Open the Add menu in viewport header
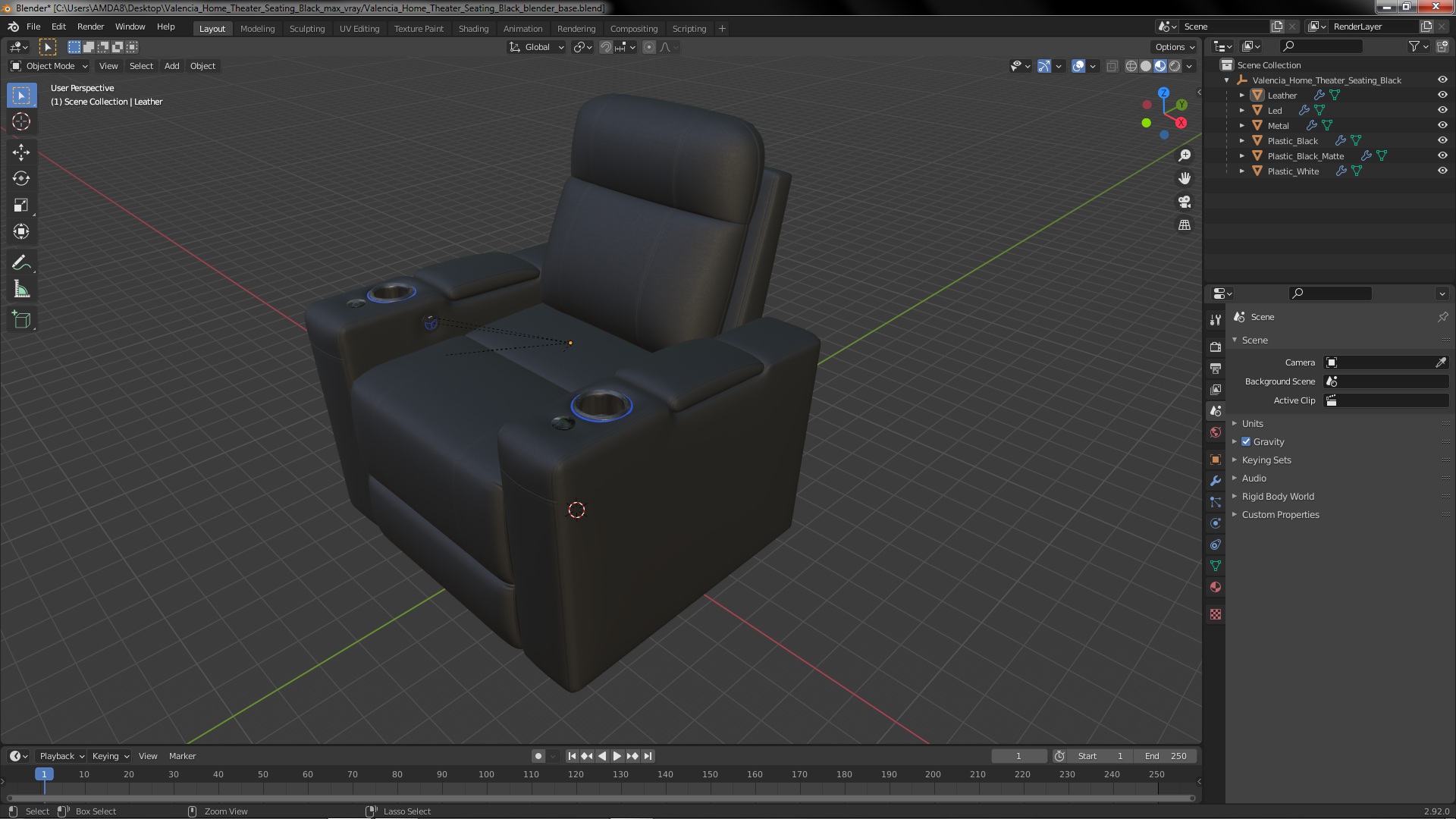The image size is (1456, 819). pos(172,66)
